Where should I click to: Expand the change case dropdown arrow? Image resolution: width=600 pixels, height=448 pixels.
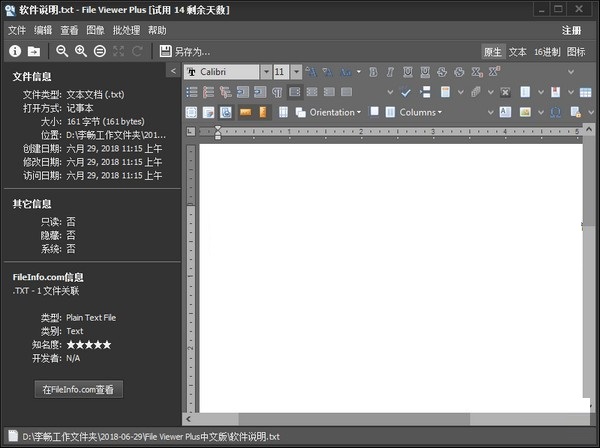click(x=359, y=72)
